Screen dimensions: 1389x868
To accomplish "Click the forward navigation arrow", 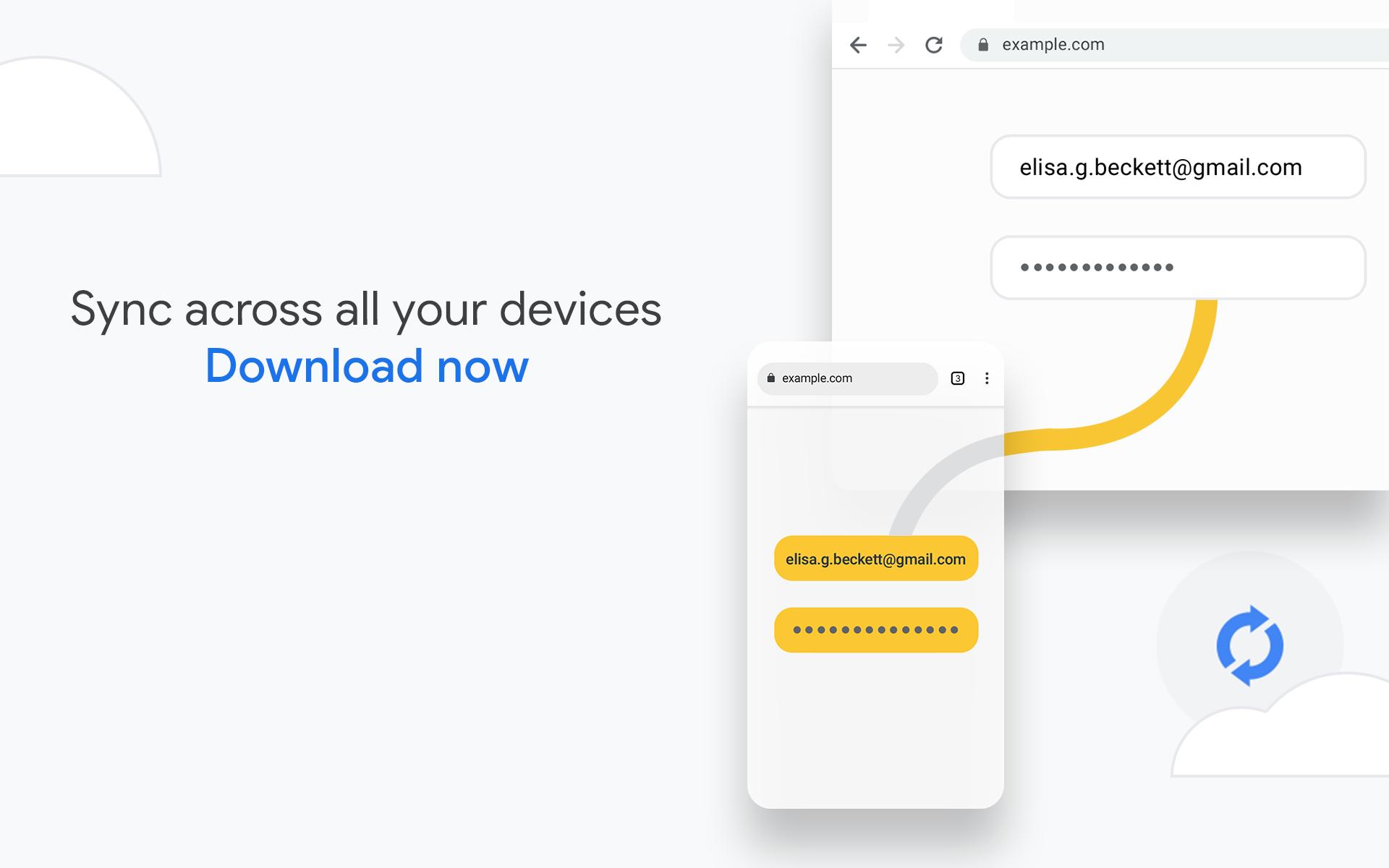I will (896, 45).
